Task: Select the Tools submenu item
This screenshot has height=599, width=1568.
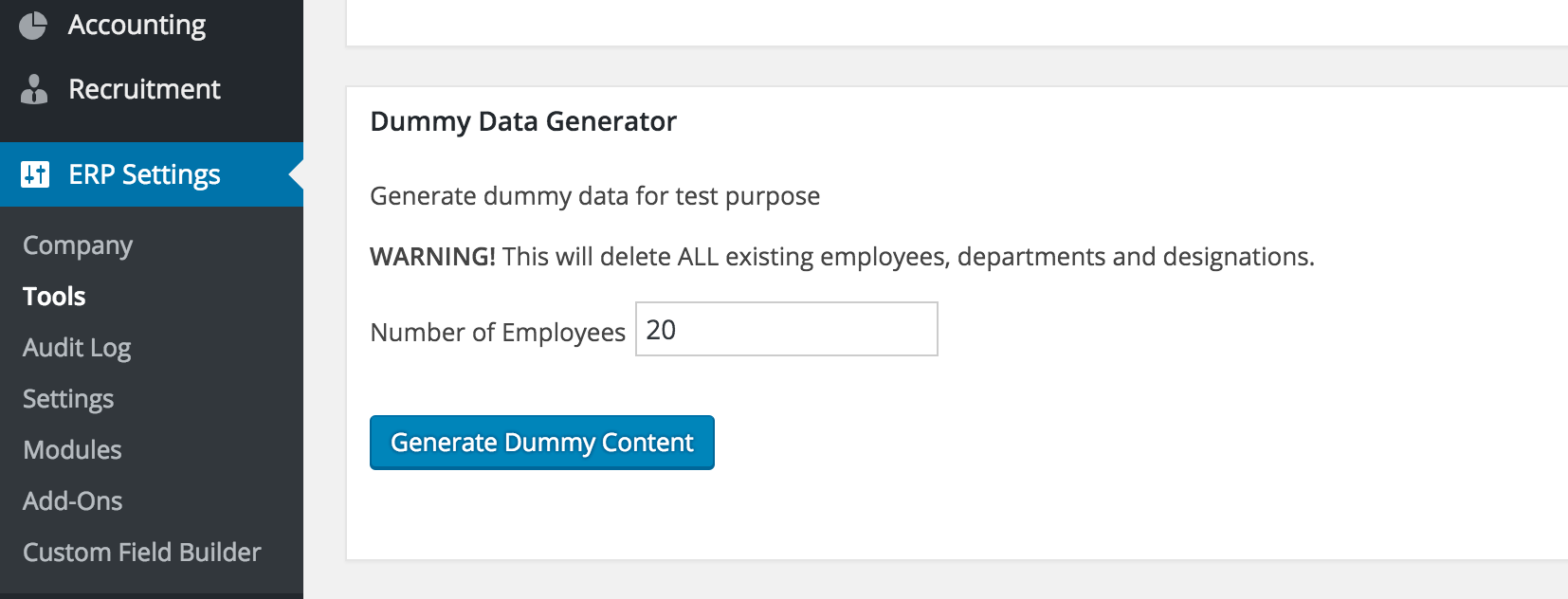Action: (x=54, y=297)
